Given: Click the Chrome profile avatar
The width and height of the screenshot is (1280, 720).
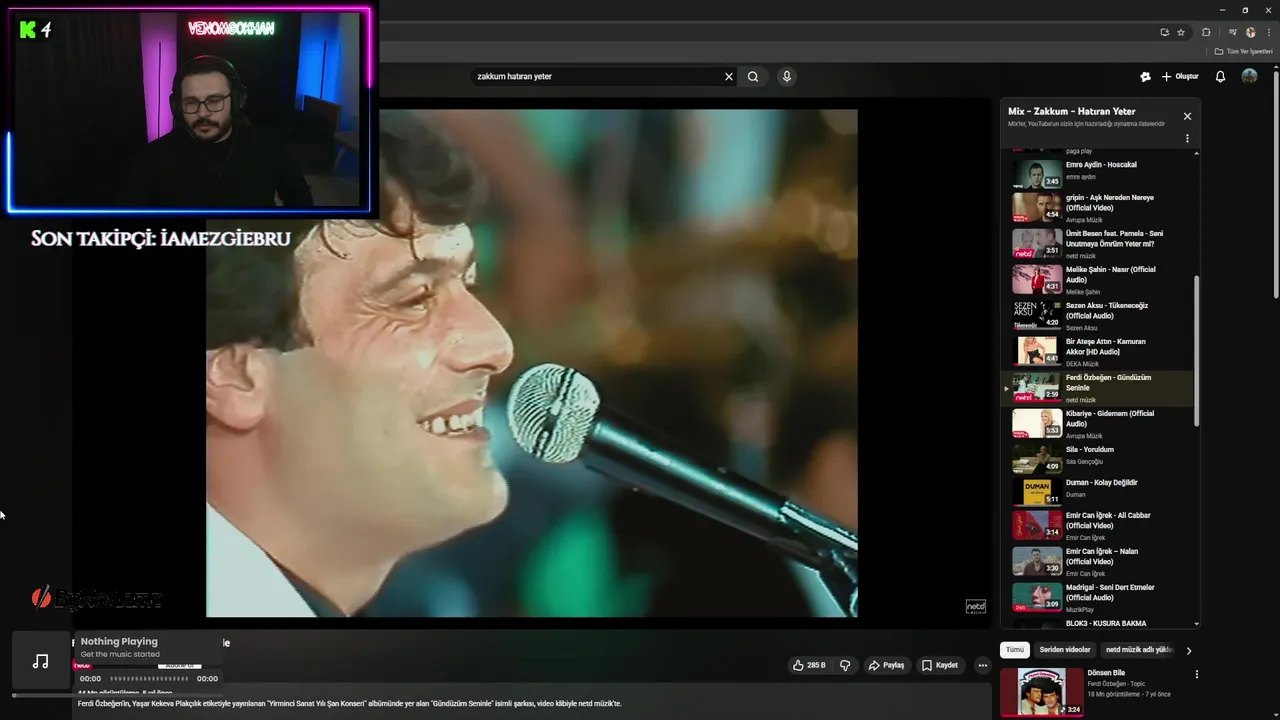Looking at the screenshot, I should 1251,32.
